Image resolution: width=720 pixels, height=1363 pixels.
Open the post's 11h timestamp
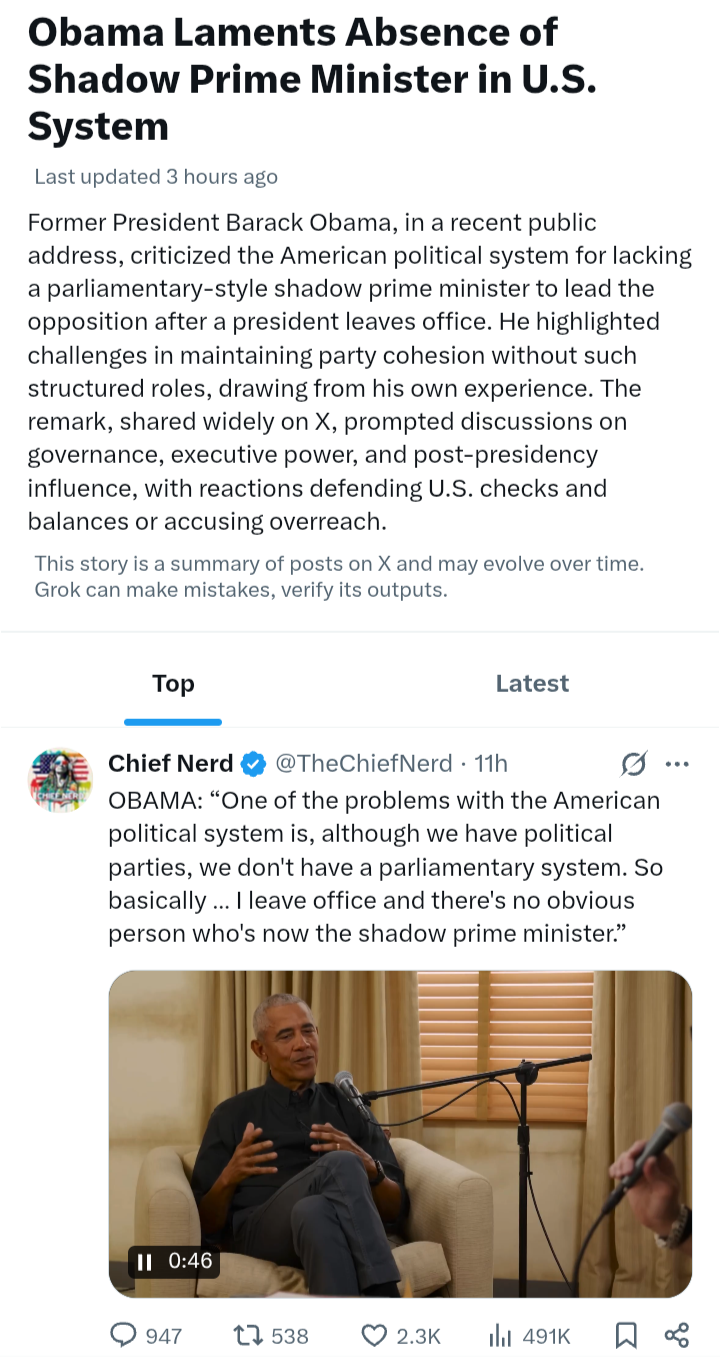pos(491,764)
